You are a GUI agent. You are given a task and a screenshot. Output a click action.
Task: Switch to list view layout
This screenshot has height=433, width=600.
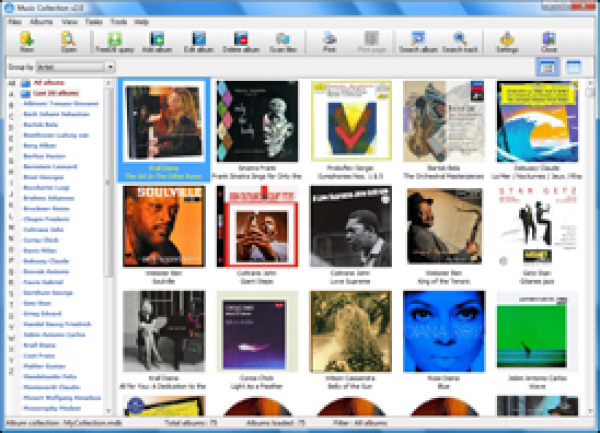[x=573, y=67]
